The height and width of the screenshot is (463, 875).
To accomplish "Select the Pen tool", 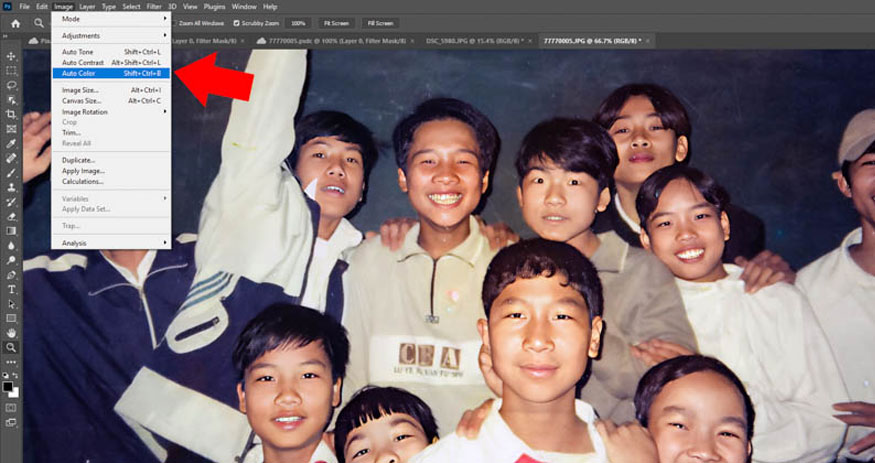I will pos(11,275).
